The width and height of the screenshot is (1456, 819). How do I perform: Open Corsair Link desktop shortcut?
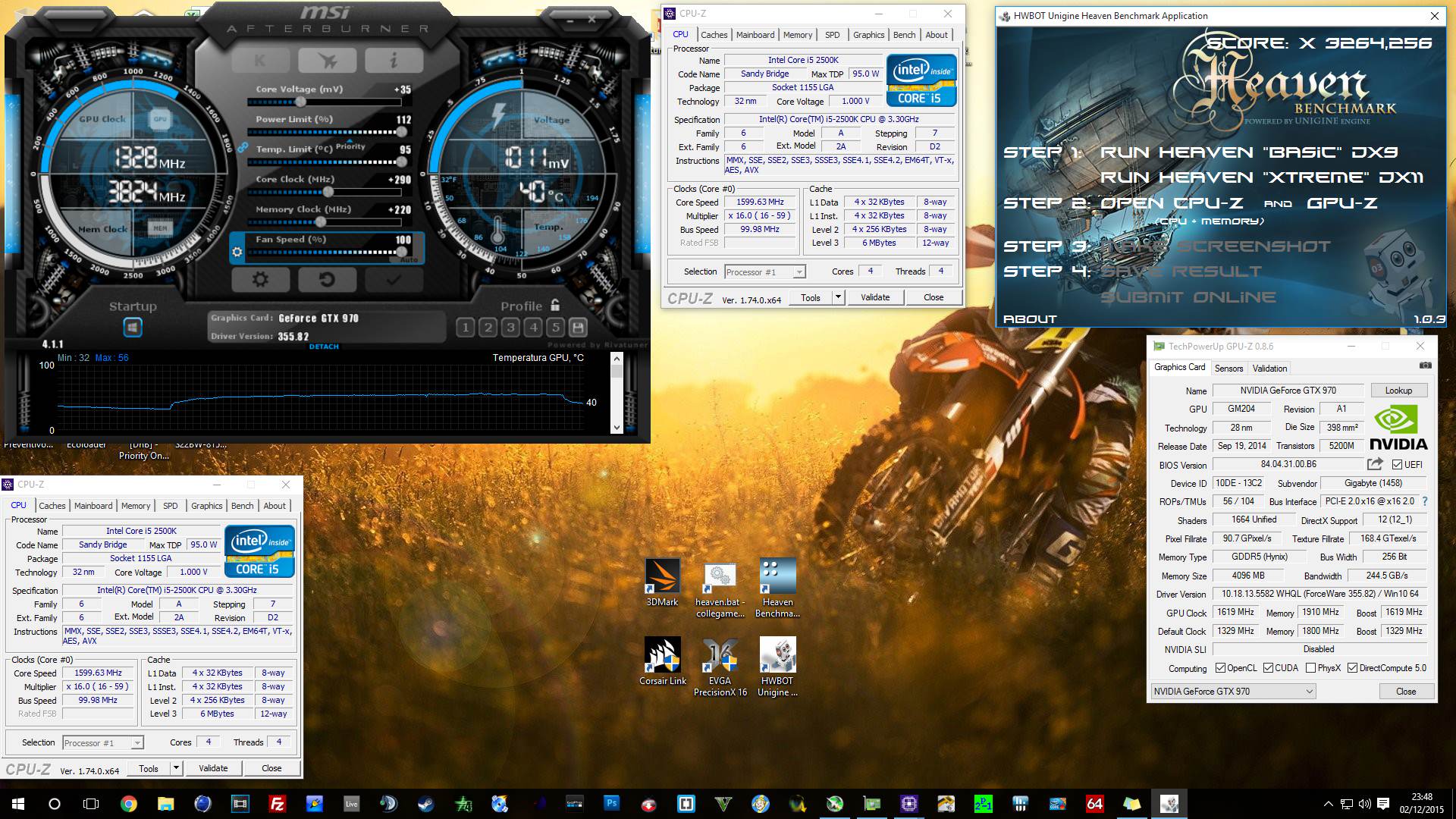point(662,661)
